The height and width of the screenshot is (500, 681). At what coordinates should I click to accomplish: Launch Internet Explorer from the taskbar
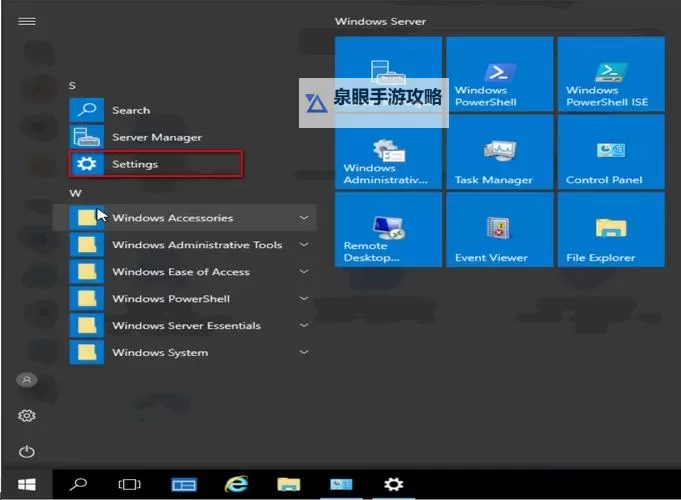(x=236, y=484)
